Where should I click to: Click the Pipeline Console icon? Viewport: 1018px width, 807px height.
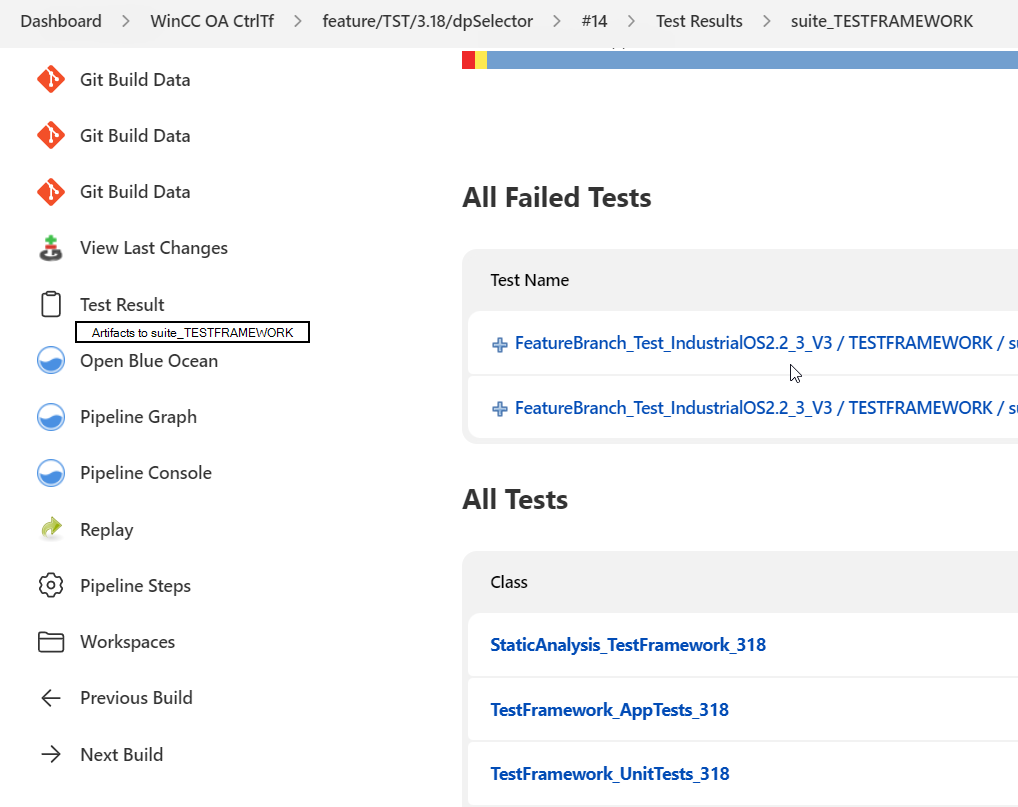(51, 473)
